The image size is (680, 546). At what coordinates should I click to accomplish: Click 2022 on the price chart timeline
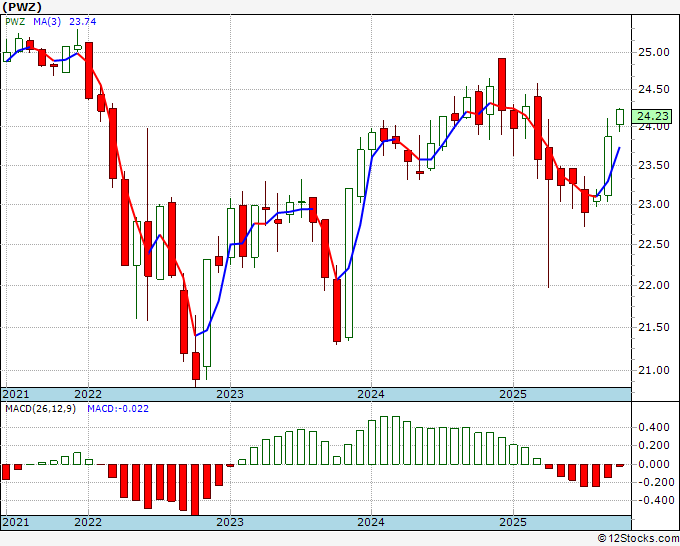(x=88, y=394)
